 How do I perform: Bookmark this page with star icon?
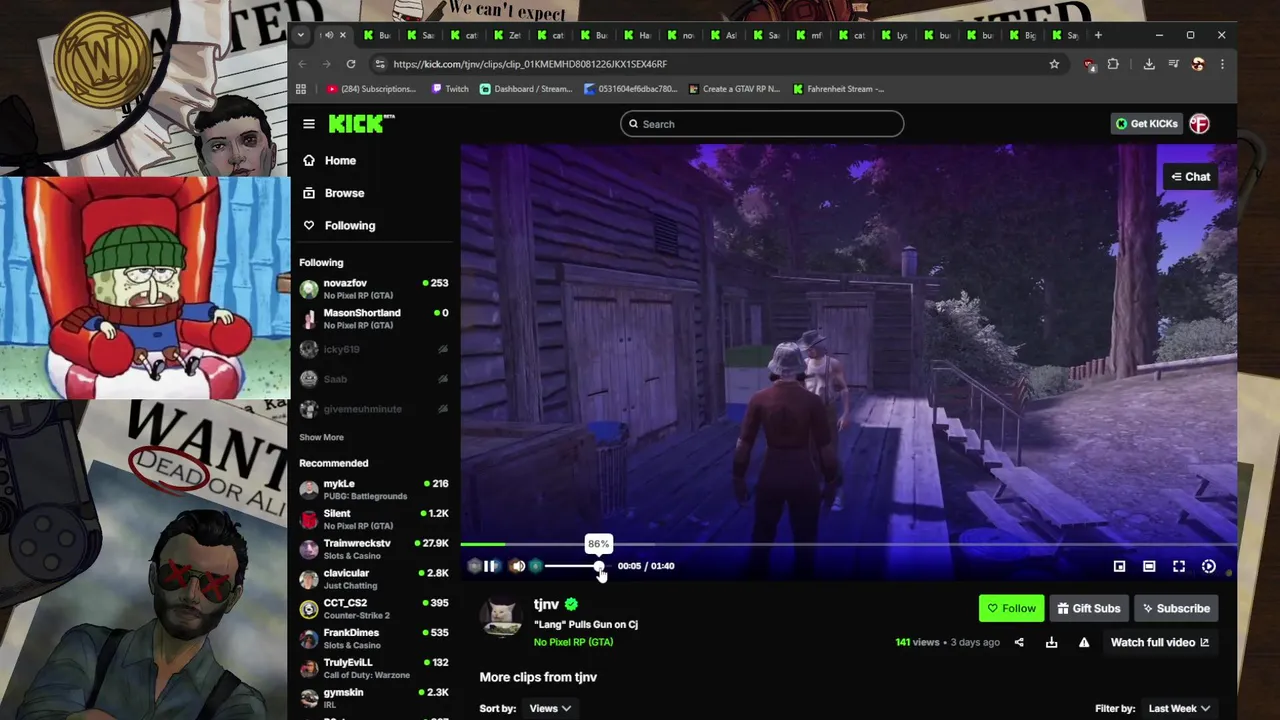pos(1054,64)
